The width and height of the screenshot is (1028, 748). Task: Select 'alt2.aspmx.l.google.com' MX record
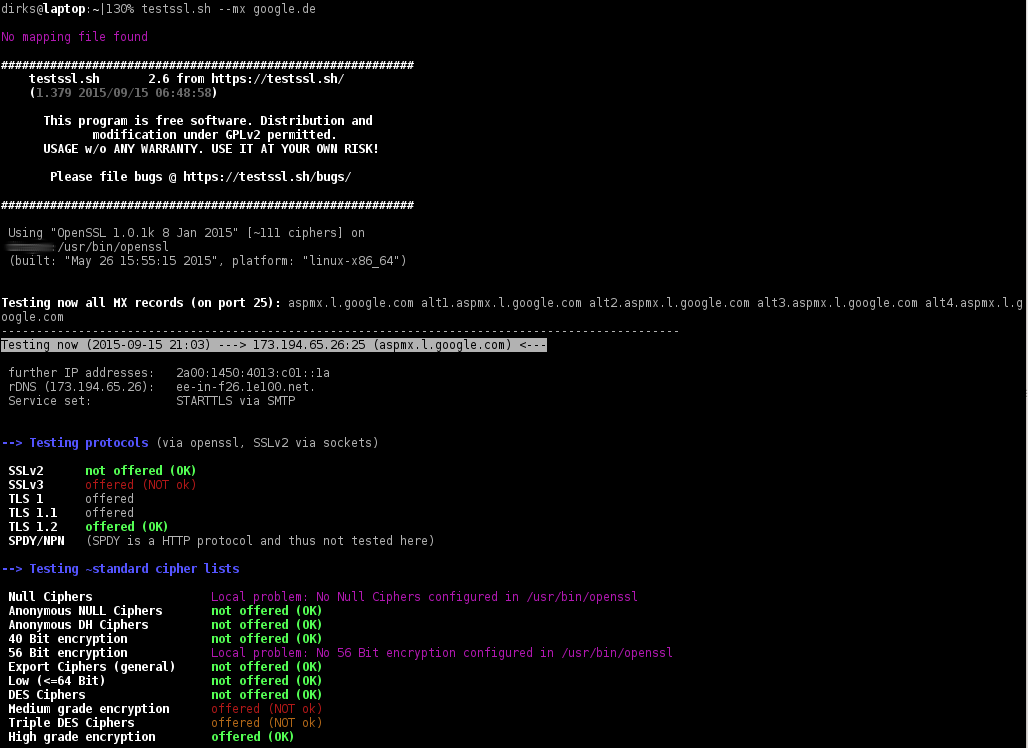point(669,303)
